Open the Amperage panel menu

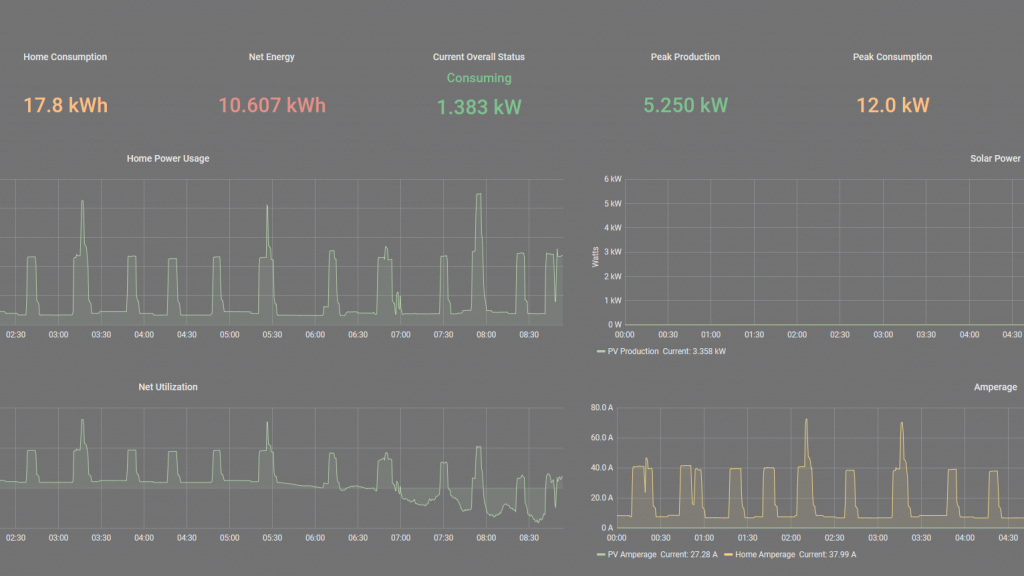pyautogui.click(x=993, y=386)
